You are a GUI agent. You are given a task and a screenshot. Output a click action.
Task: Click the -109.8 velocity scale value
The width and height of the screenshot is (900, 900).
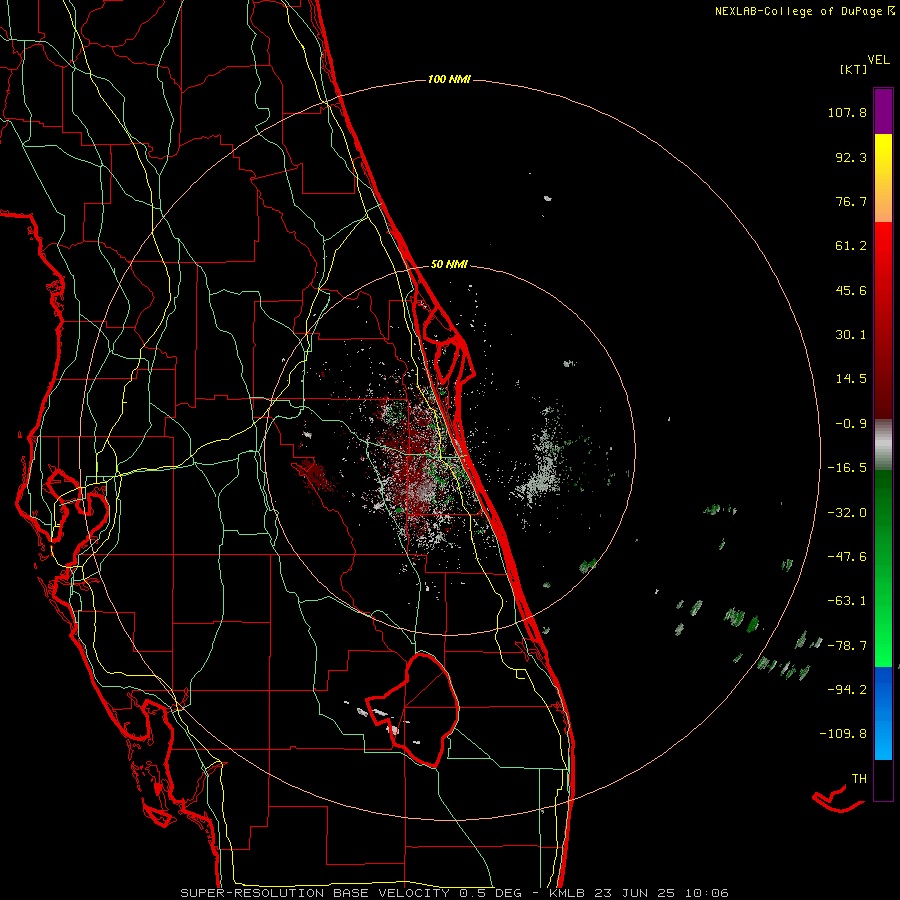(x=843, y=734)
